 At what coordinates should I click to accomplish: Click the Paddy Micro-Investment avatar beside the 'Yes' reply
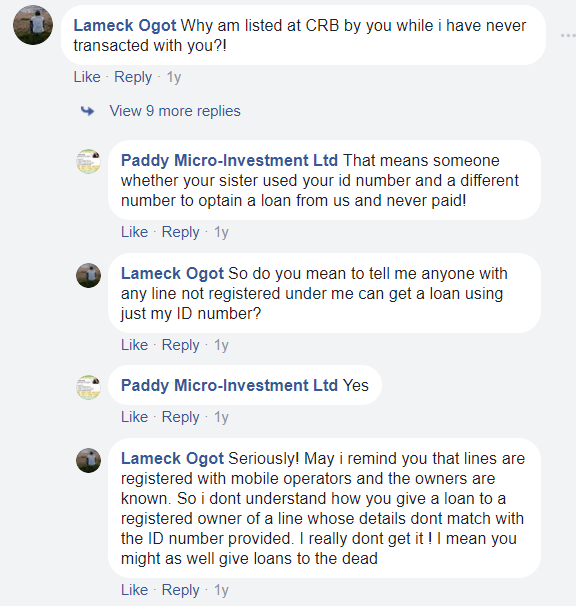pos(88,387)
